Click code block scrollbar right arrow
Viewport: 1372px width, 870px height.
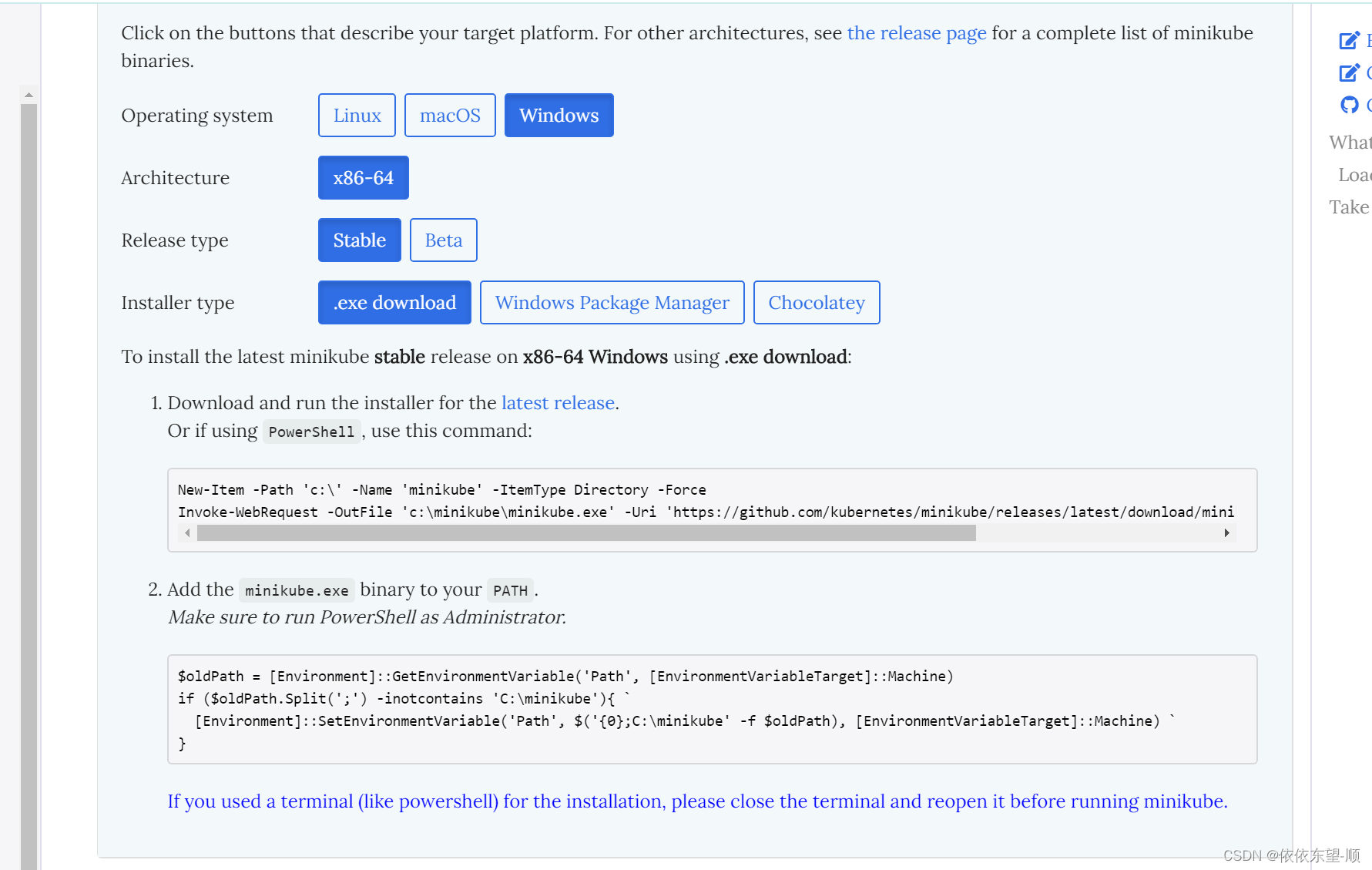(x=1227, y=533)
